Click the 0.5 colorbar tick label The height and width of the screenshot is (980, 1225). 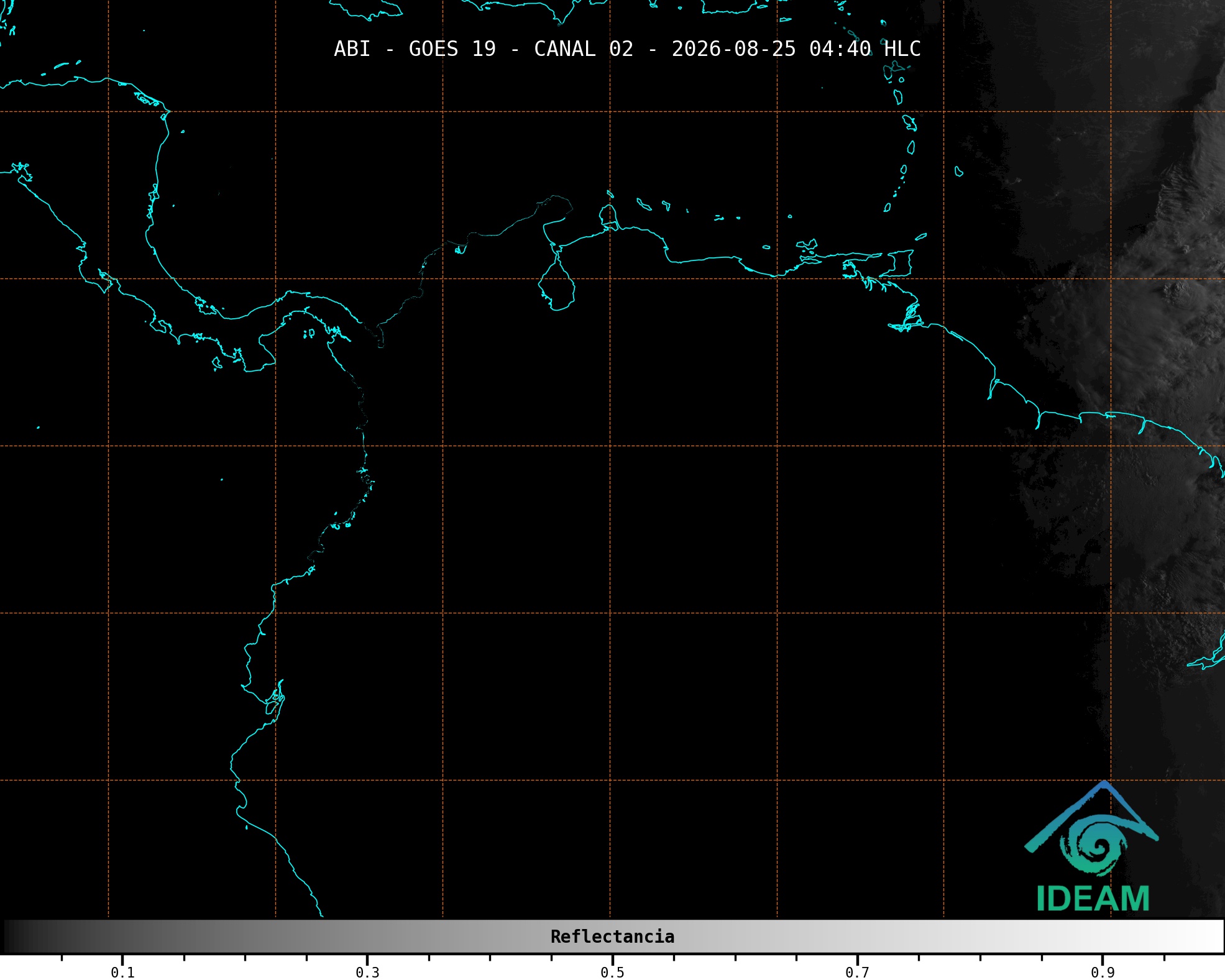pos(612,973)
